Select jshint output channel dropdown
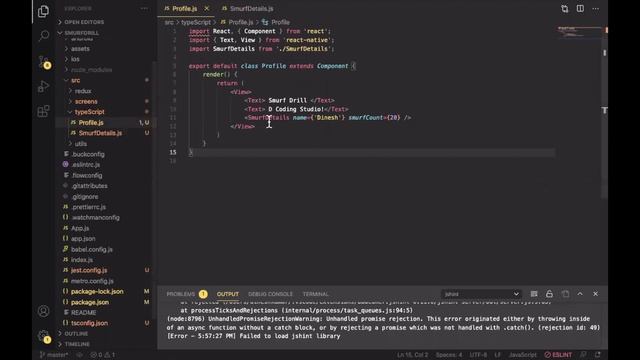Screen dimensions: 640x360 click(x=481, y=294)
